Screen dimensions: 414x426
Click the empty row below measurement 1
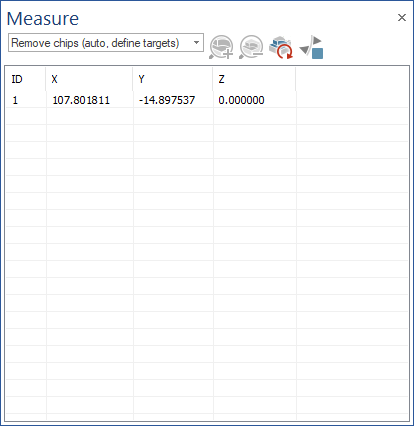207,116
